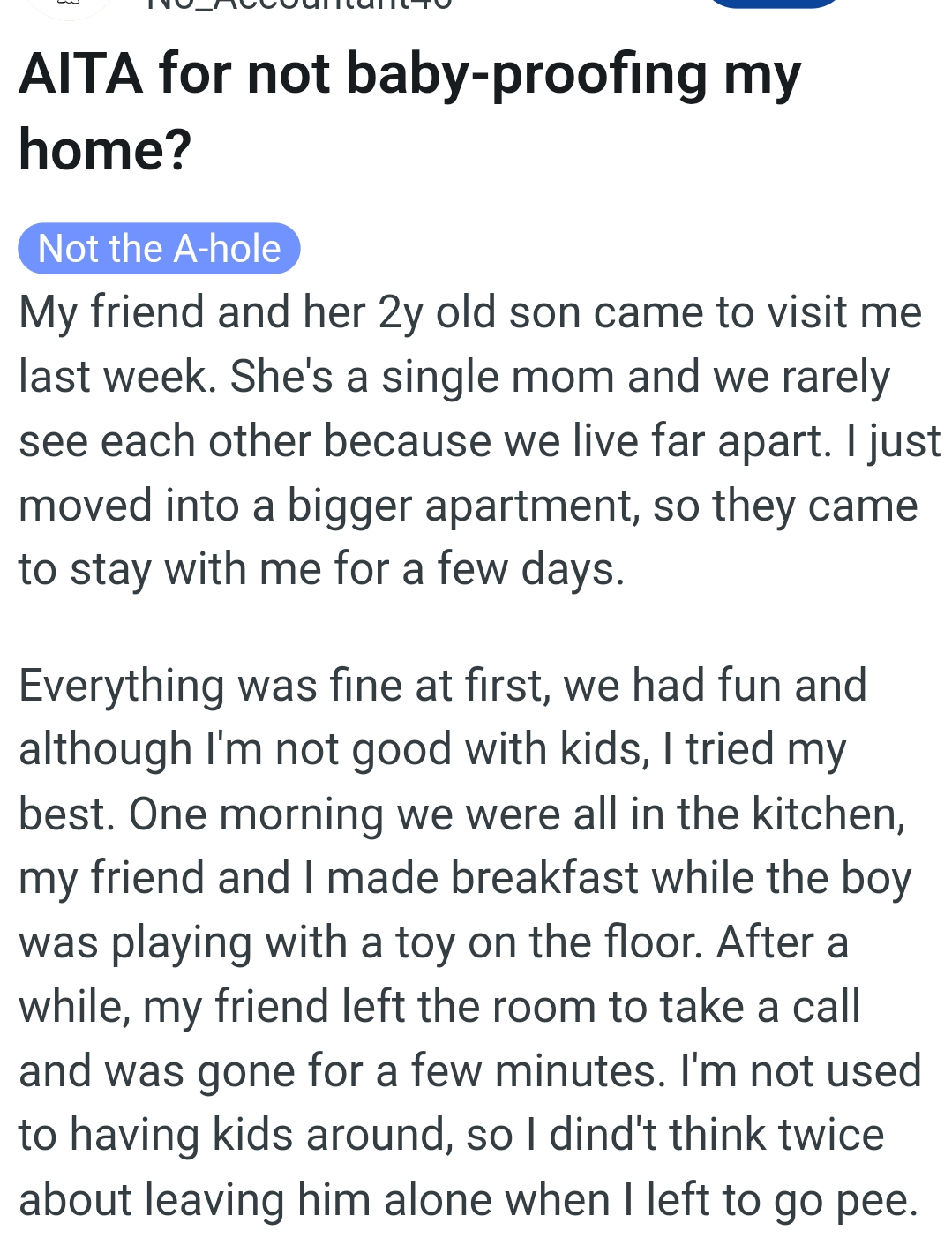Tap the circular user picture beside the username

coord(66,9)
